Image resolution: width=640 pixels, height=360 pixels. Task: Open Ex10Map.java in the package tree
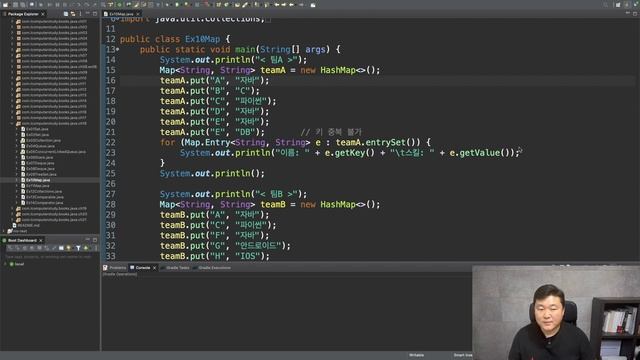pyautogui.click(x=38, y=180)
